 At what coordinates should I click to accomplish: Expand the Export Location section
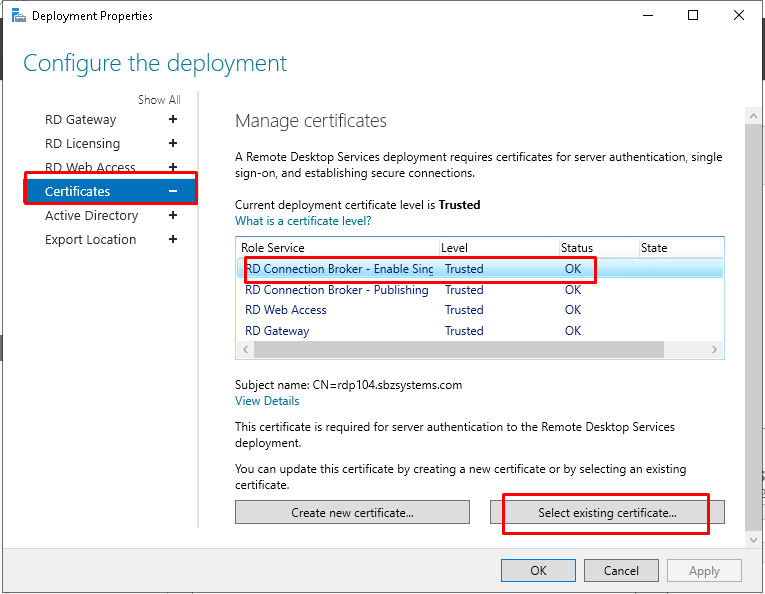[173, 239]
